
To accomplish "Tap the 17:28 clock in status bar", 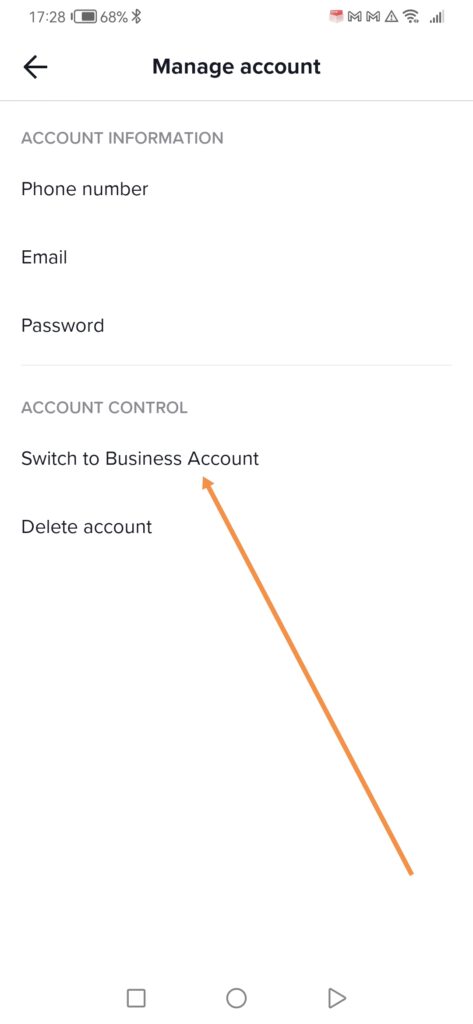I will (x=47, y=18).
